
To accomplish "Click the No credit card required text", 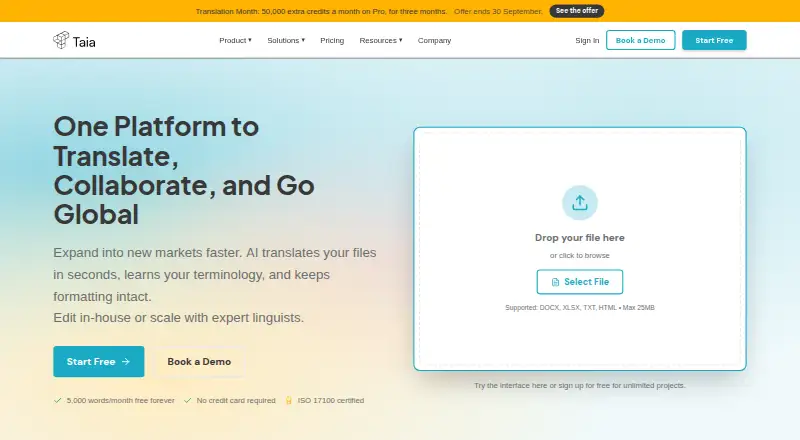I will click(x=236, y=401).
